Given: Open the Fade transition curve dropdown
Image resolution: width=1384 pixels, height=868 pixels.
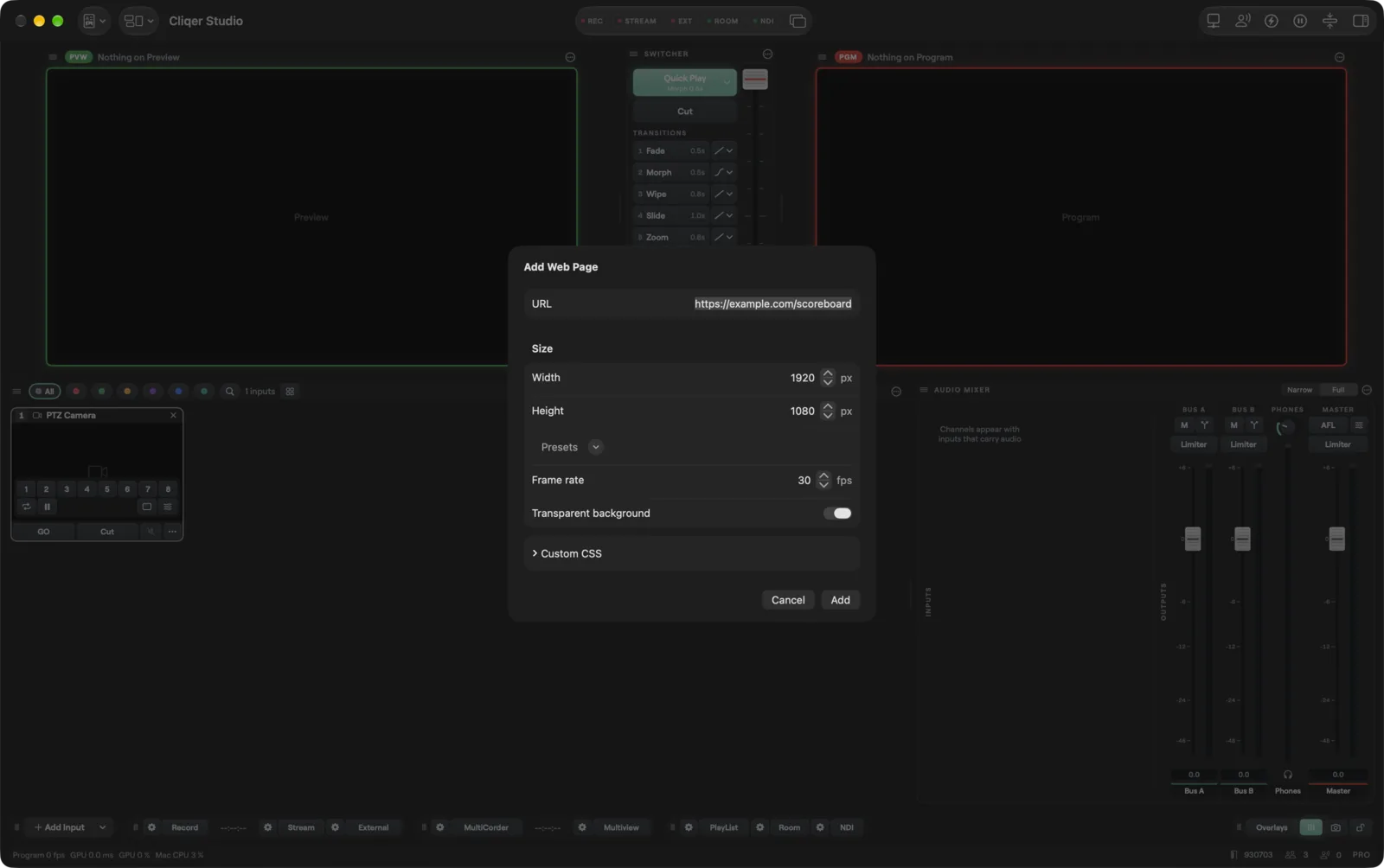Looking at the screenshot, I should point(724,150).
